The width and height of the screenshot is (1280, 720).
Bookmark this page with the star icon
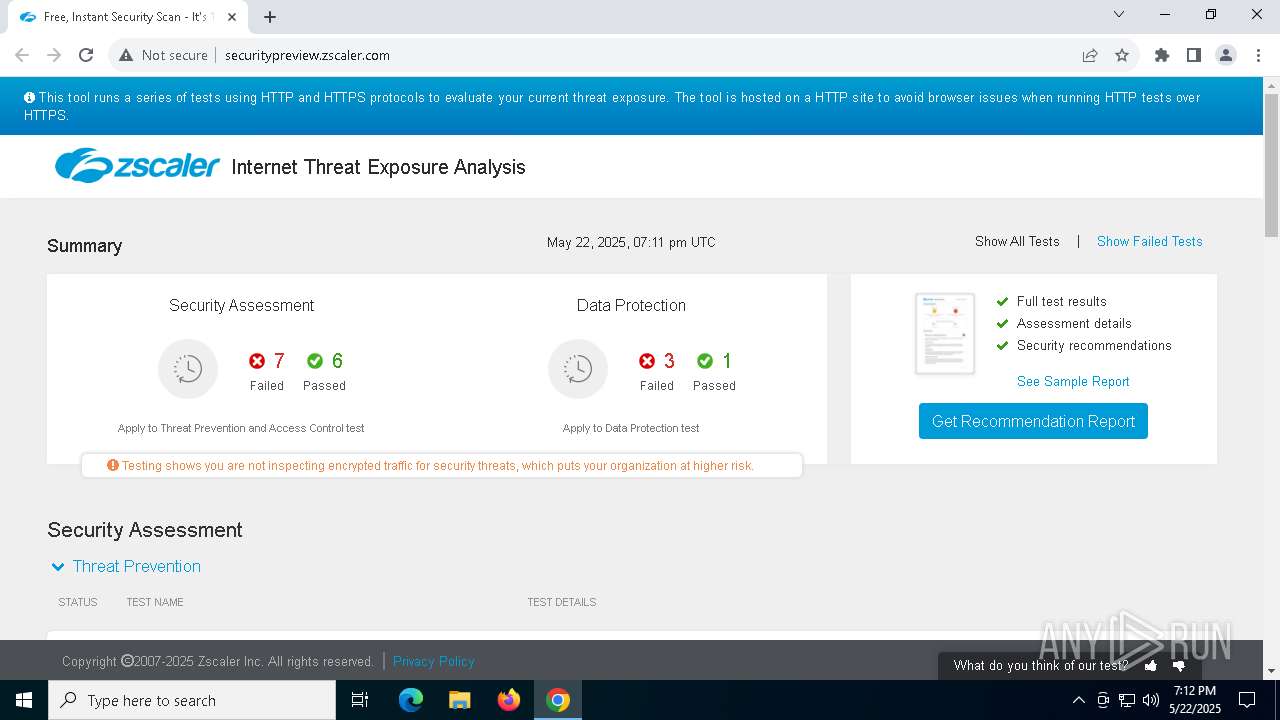pyautogui.click(x=1122, y=55)
